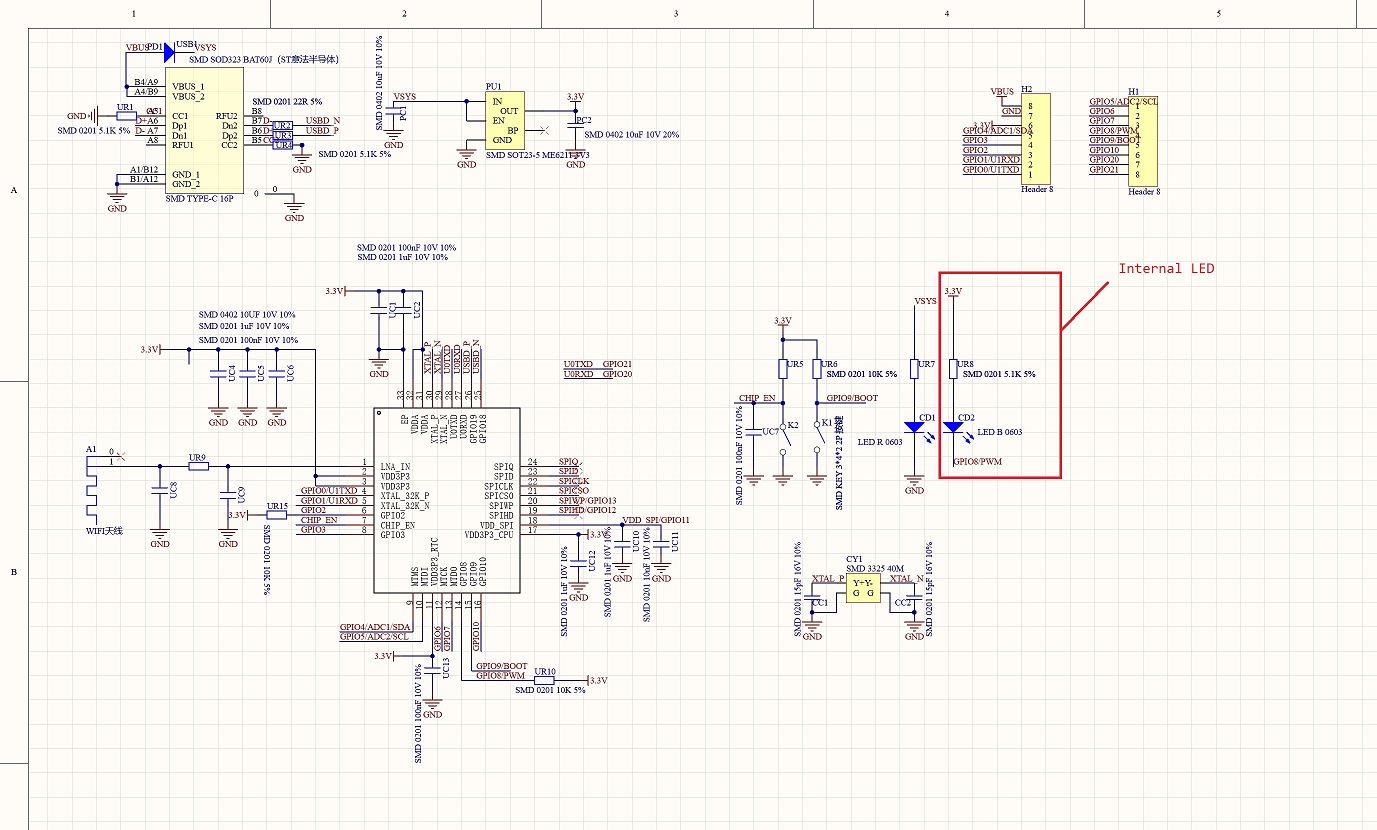Viewport: 1377px width, 830px height.
Task: Select the 'GND_2' pin name
Action: [x=186, y=184]
